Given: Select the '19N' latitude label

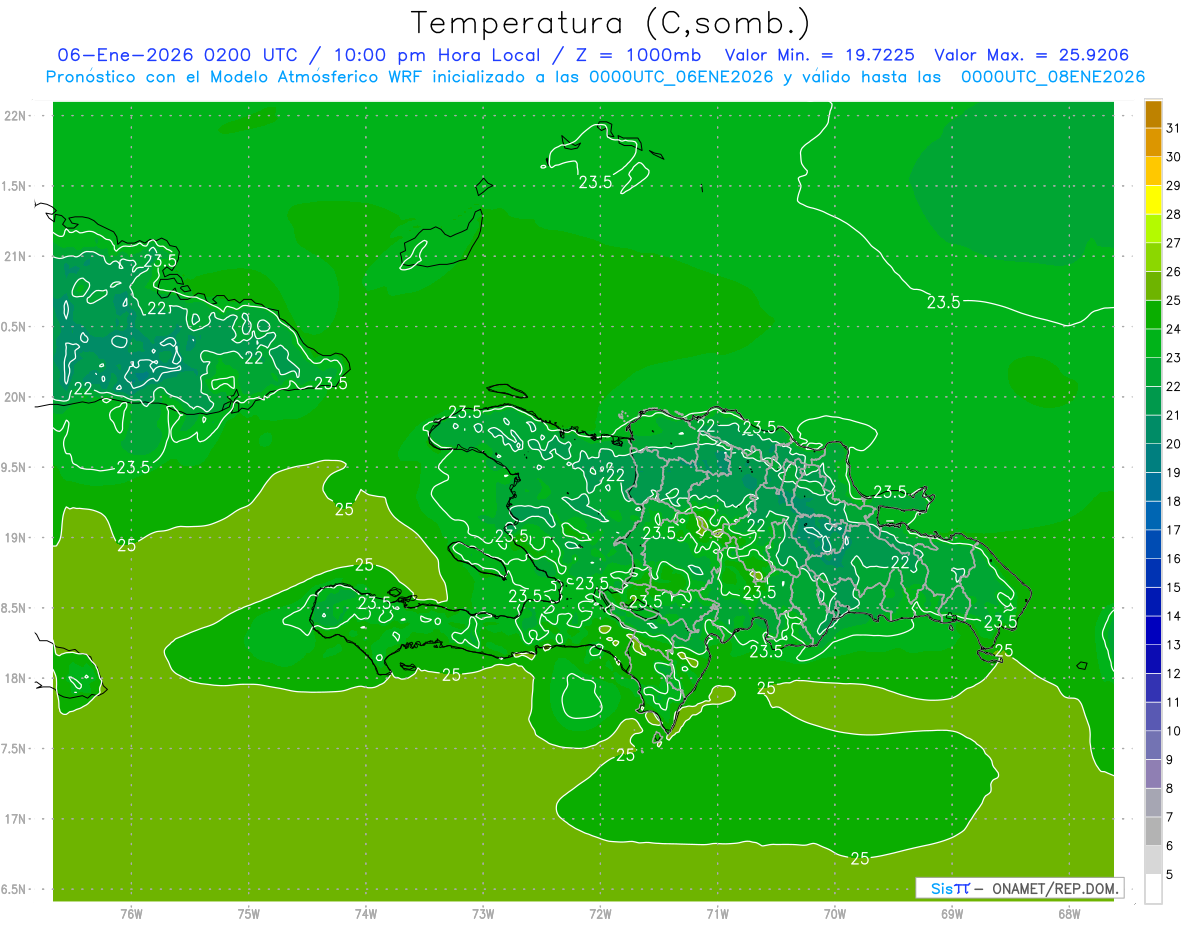Looking at the screenshot, I should pos(16,538).
